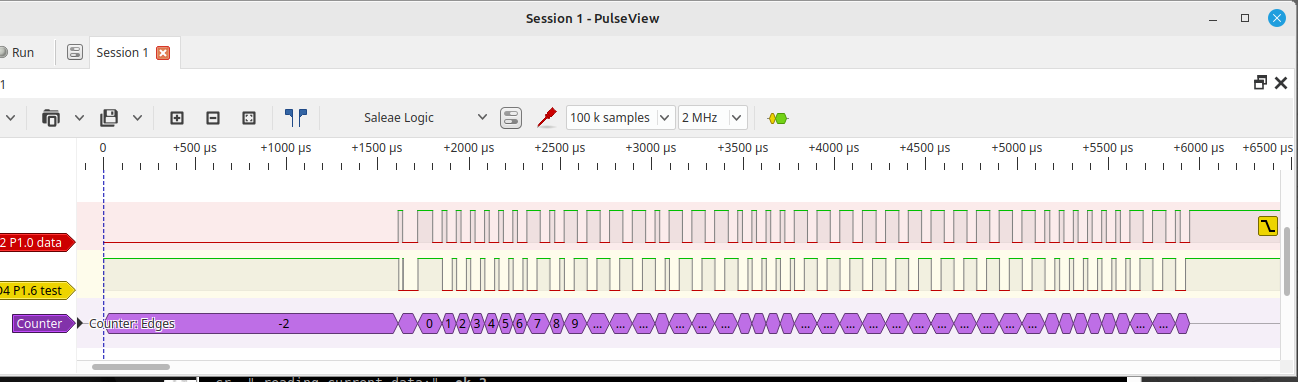Click counter annotation 7
This screenshot has width=1298, height=382.
537,323
